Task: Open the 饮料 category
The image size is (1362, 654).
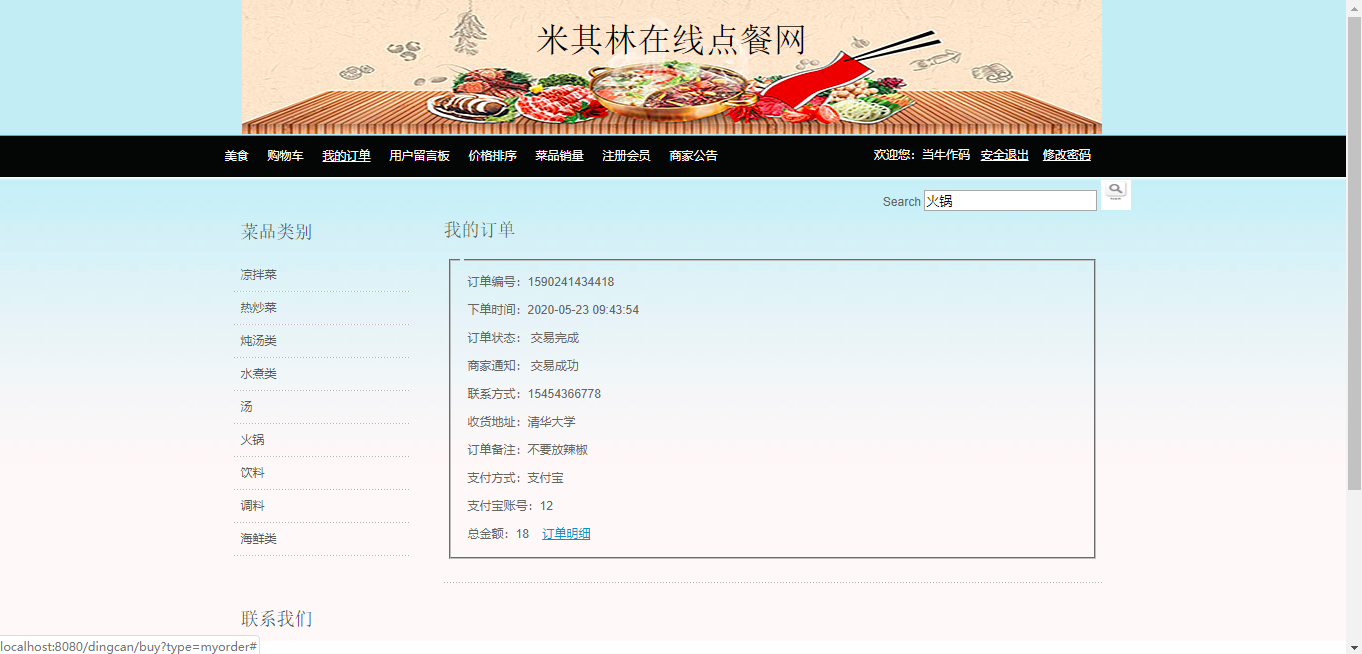Action: tap(252, 473)
